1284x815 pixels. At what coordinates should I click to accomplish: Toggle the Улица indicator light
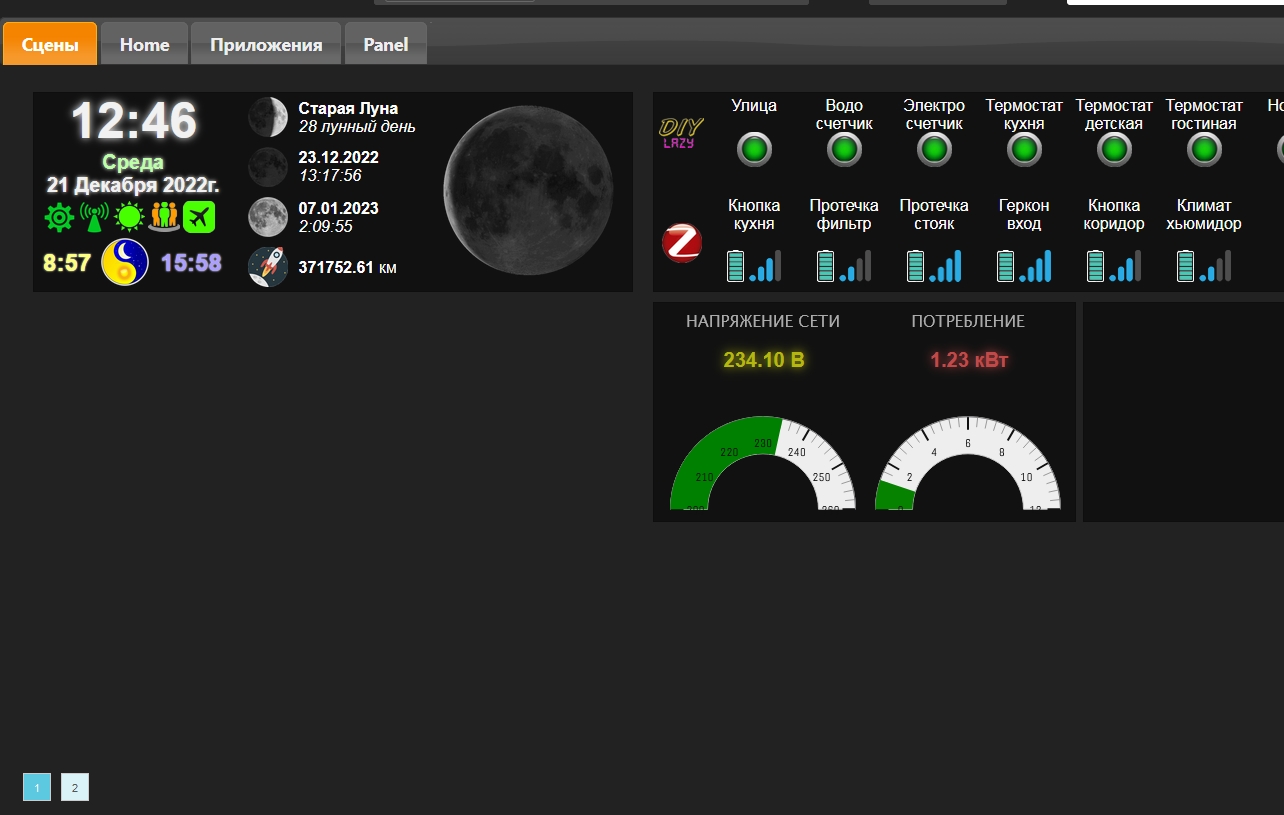point(754,149)
